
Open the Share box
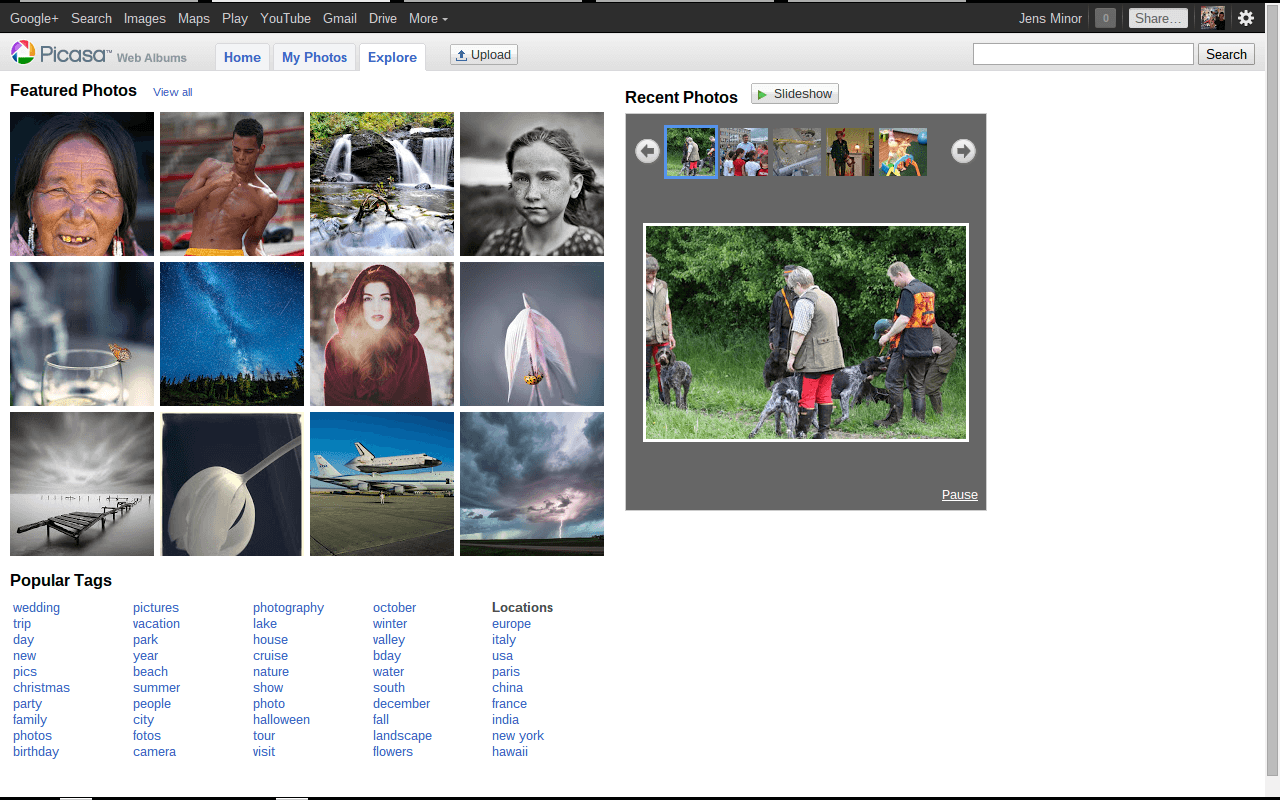[x=1159, y=18]
